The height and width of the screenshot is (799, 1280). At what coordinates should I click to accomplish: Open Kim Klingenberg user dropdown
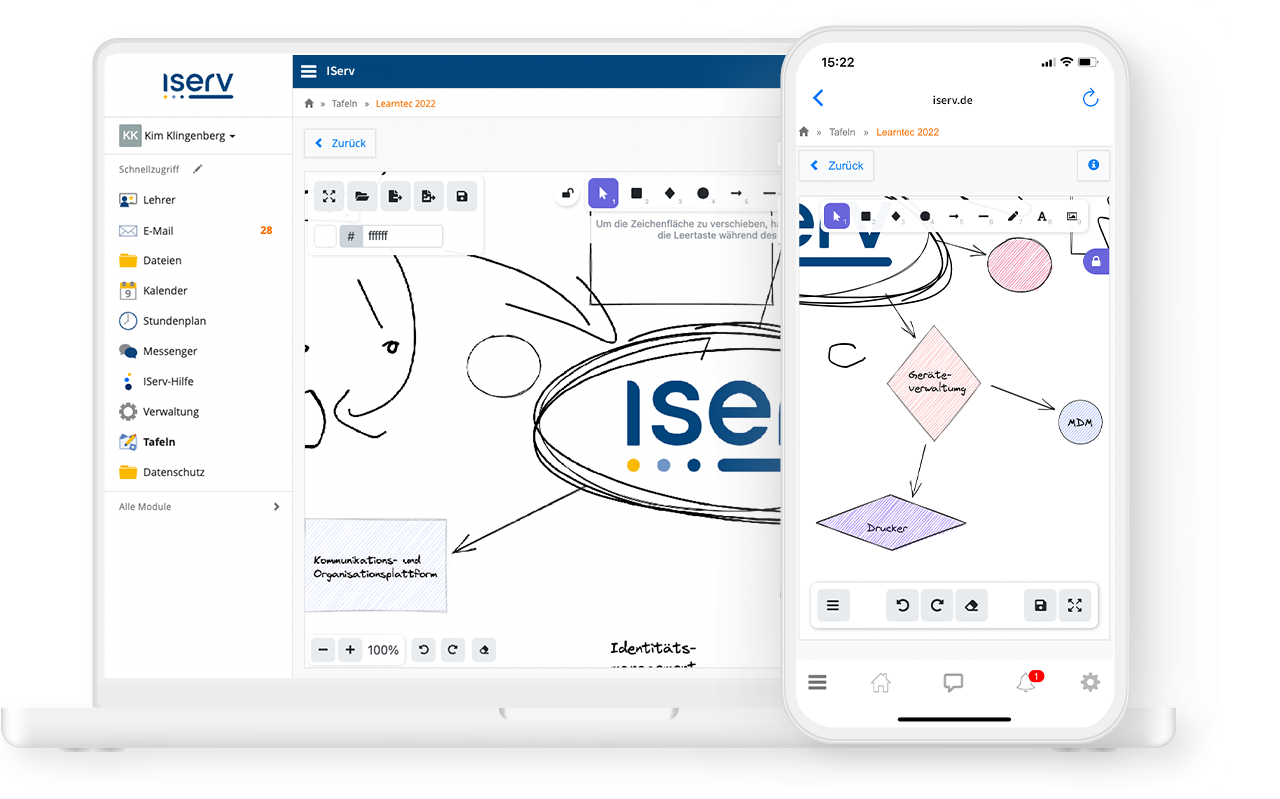tap(178, 136)
